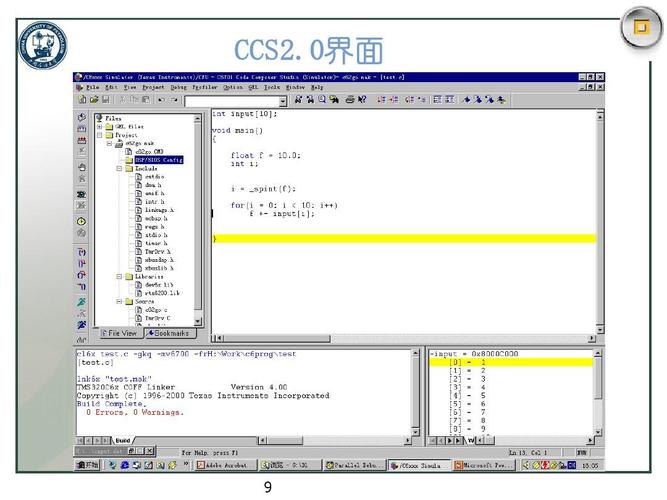Click the code editor horizontal scrollbar thumb
The width and height of the screenshot is (667, 500).
[277, 338]
